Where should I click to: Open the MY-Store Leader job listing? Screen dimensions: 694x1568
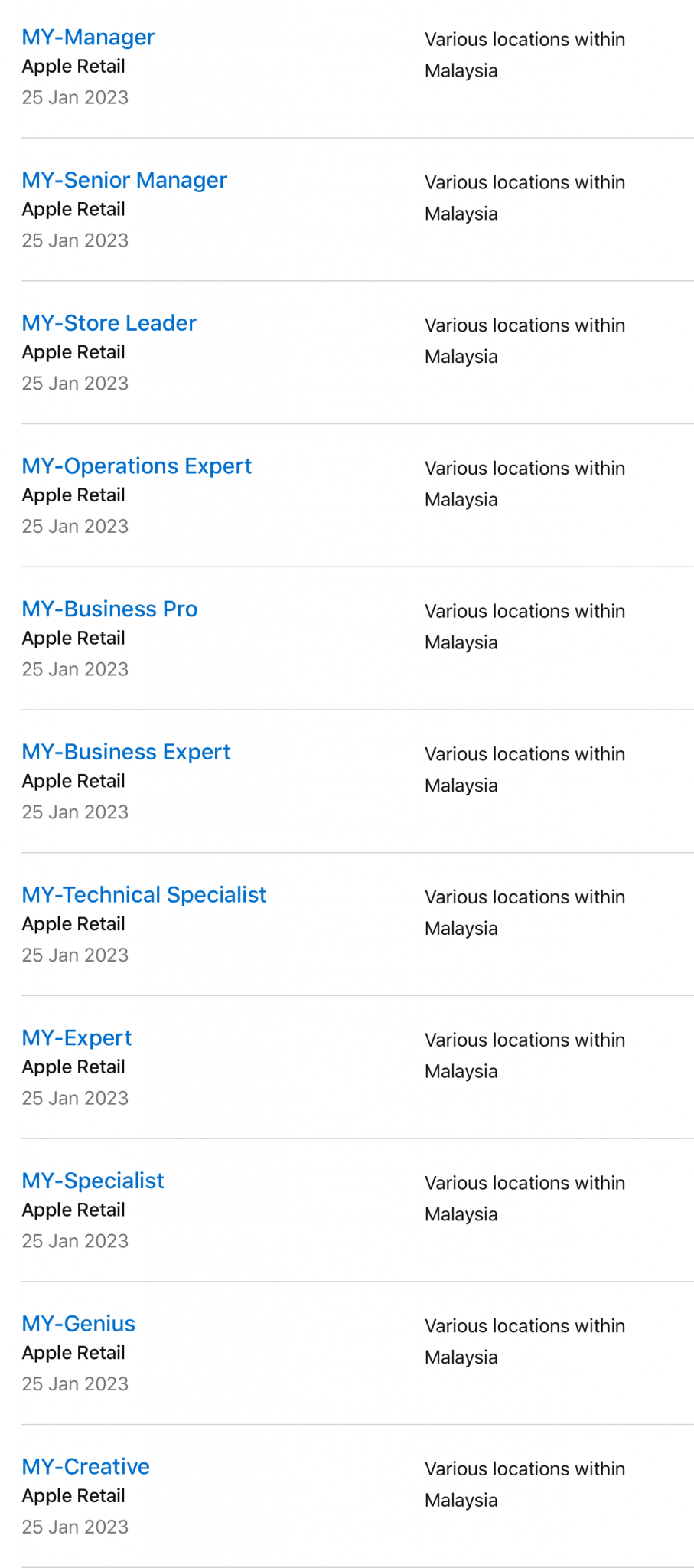tap(109, 322)
